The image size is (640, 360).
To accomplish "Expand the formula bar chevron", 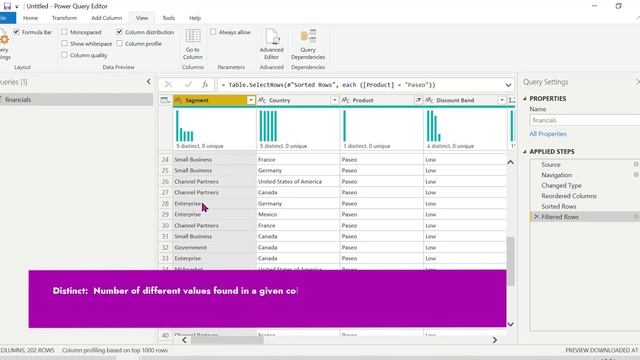I will (508, 85).
